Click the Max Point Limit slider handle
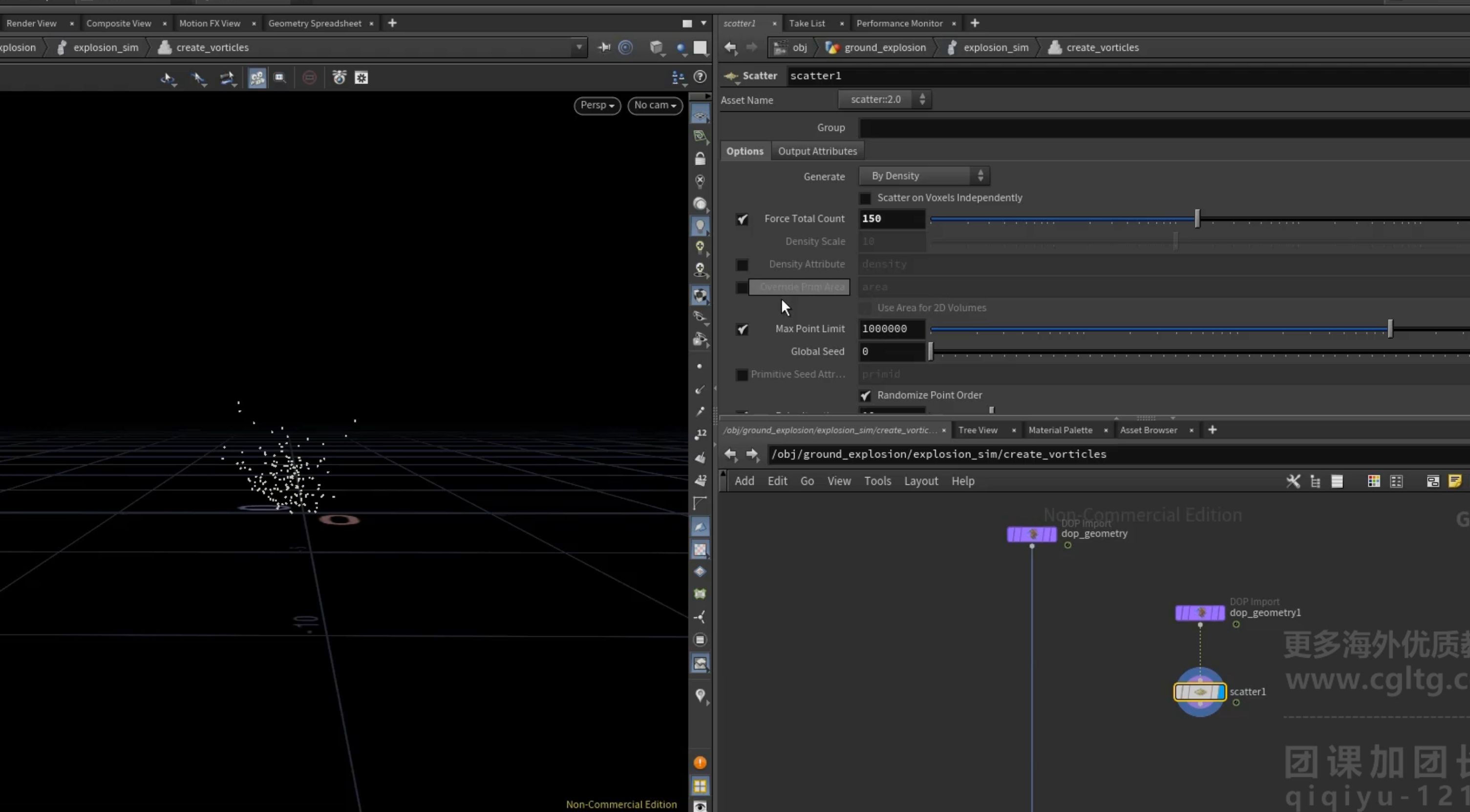The image size is (1470, 812). (x=1389, y=329)
